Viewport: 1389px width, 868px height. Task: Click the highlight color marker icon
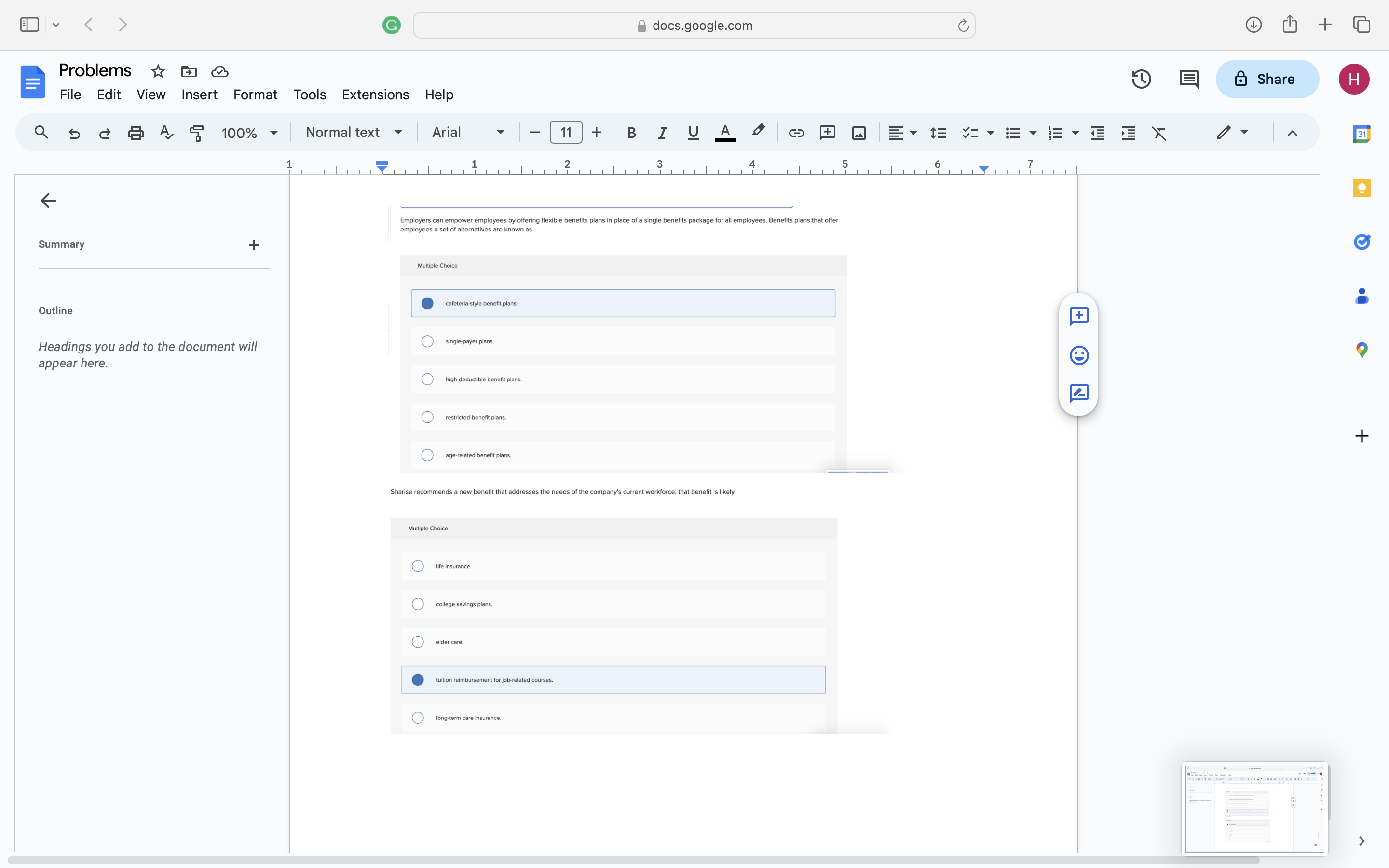[x=758, y=132]
